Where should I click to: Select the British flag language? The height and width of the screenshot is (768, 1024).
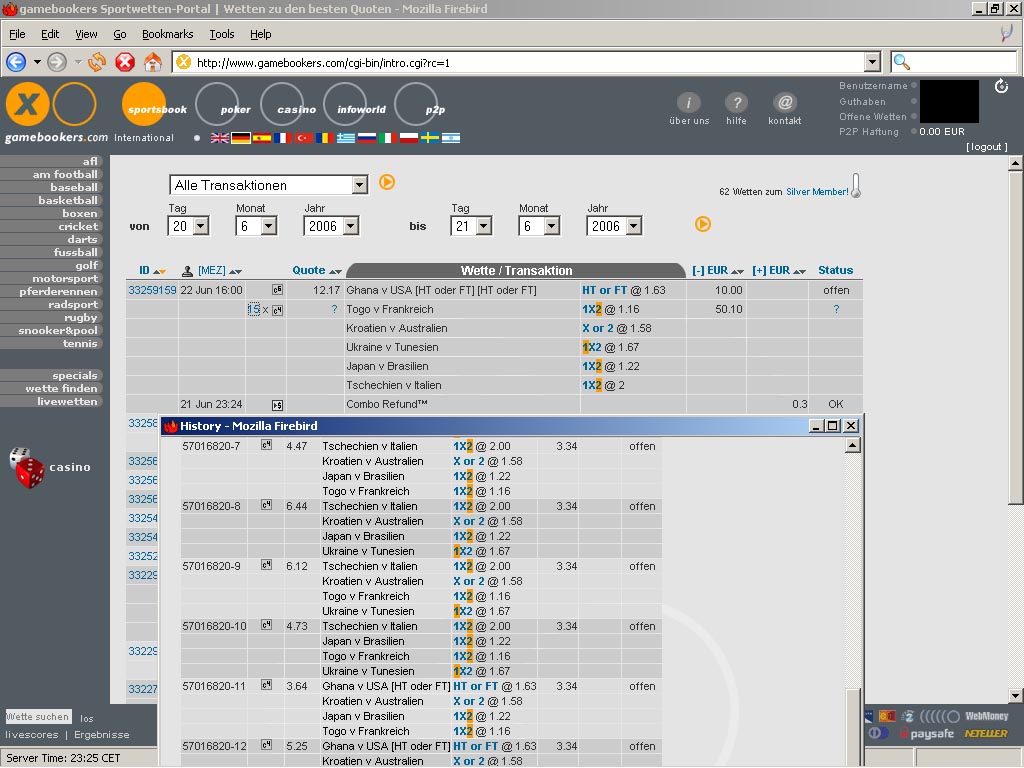(x=219, y=138)
